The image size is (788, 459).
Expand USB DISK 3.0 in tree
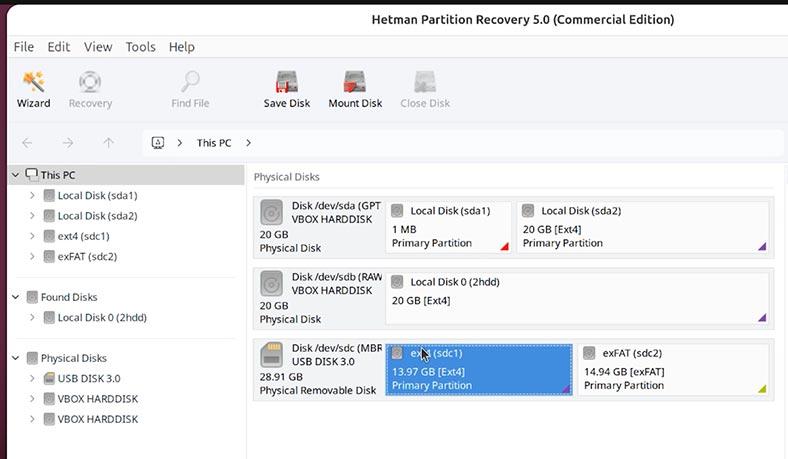32,378
